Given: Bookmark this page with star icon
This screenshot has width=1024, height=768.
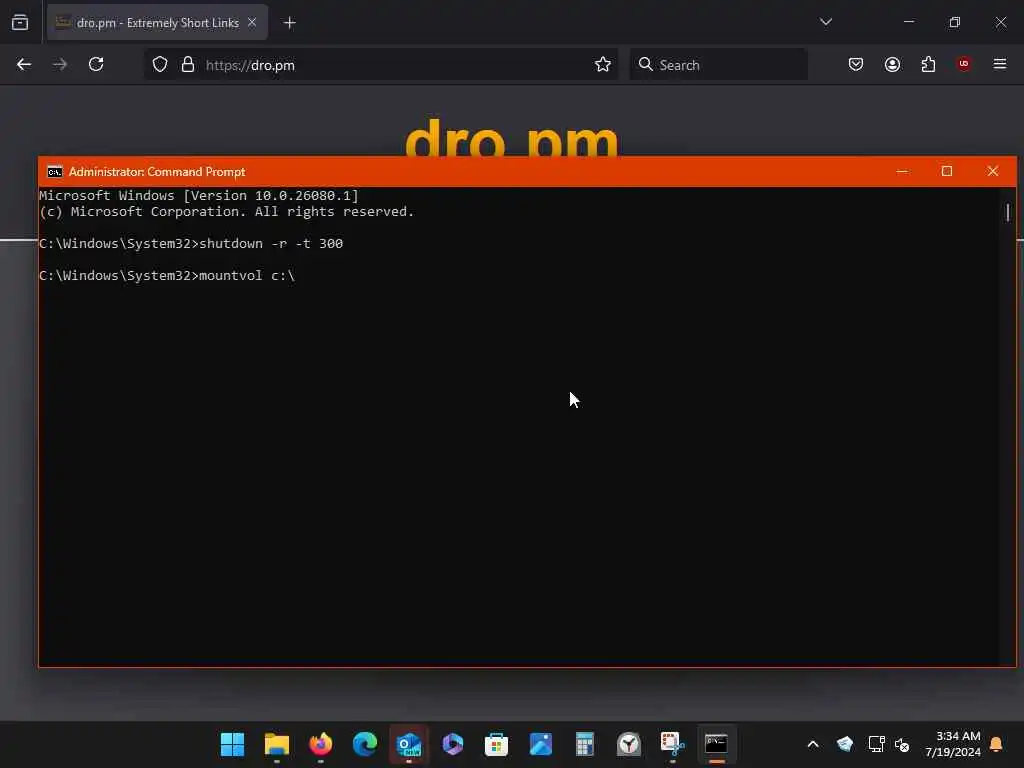Looking at the screenshot, I should (x=602, y=65).
